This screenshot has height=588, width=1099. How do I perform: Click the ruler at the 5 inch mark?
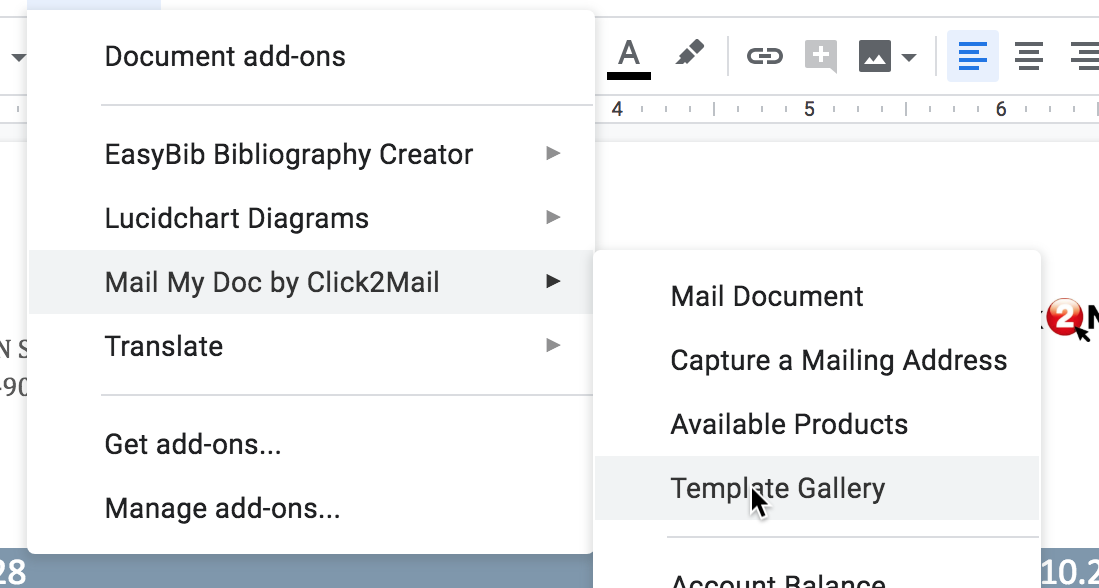[809, 109]
